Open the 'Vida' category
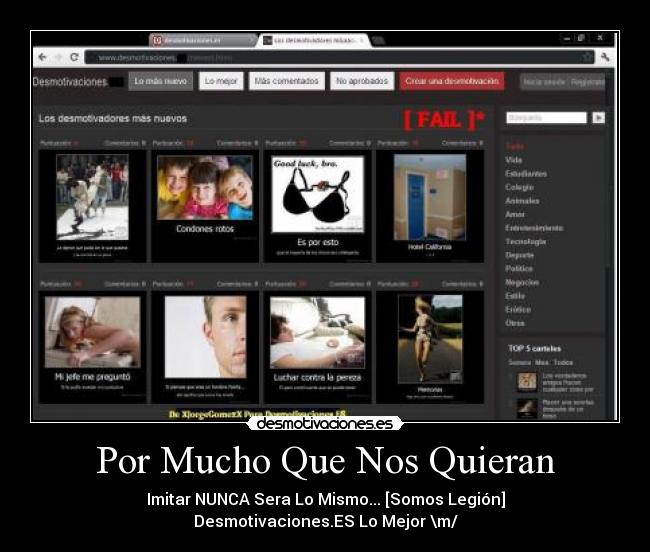The width and height of the screenshot is (650, 552). coord(514,160)
